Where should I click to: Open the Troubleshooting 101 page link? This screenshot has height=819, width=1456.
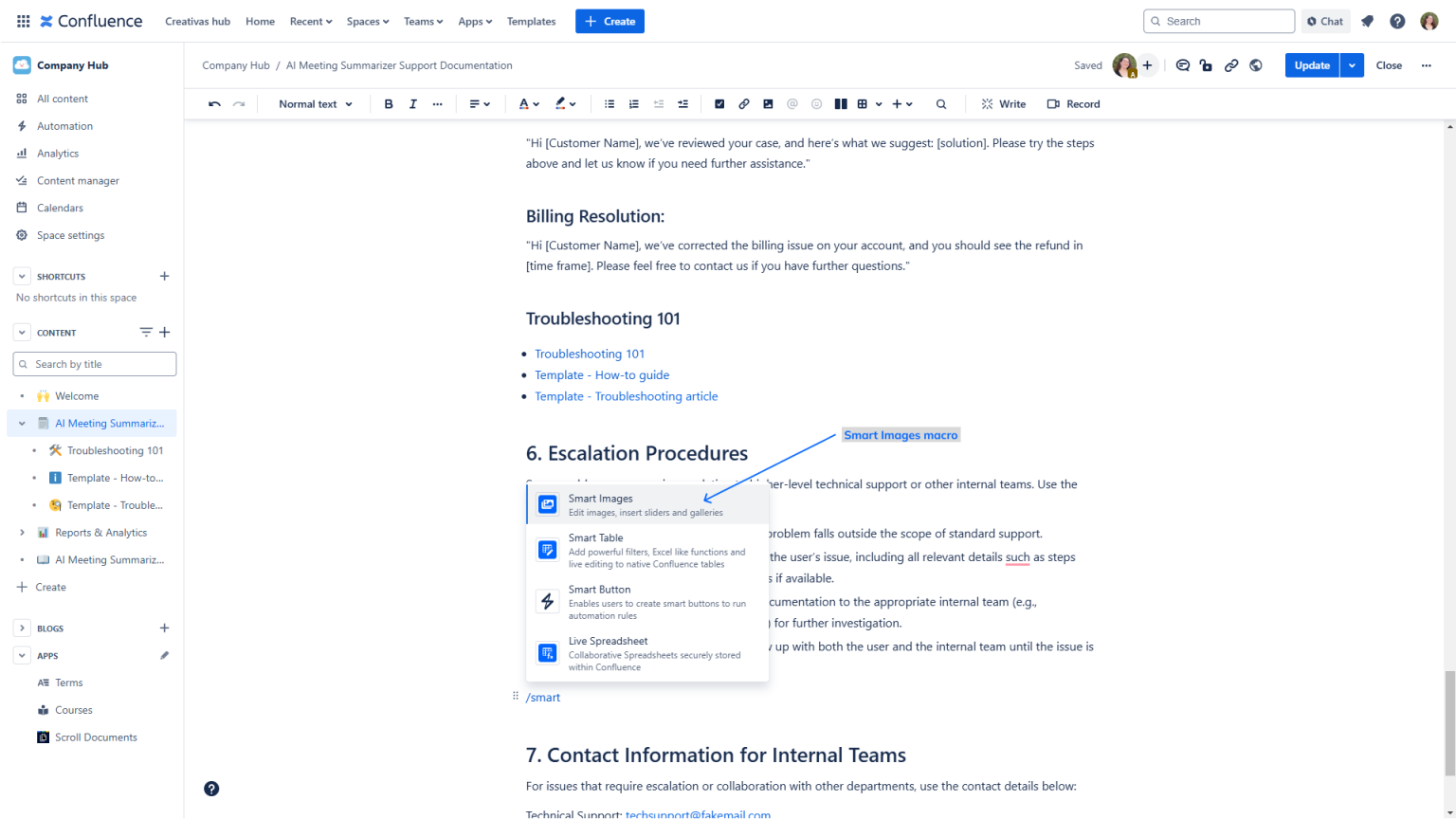590,353
